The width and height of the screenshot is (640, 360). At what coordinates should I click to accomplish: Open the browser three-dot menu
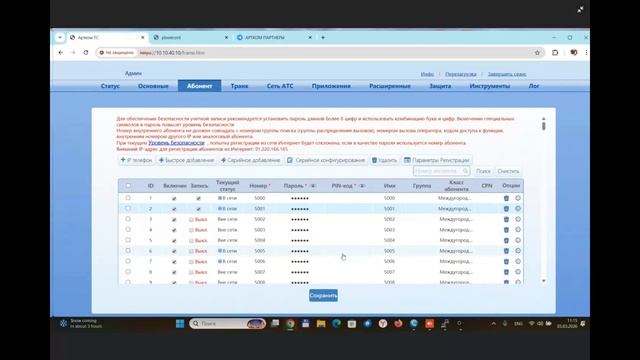(586, 53)
